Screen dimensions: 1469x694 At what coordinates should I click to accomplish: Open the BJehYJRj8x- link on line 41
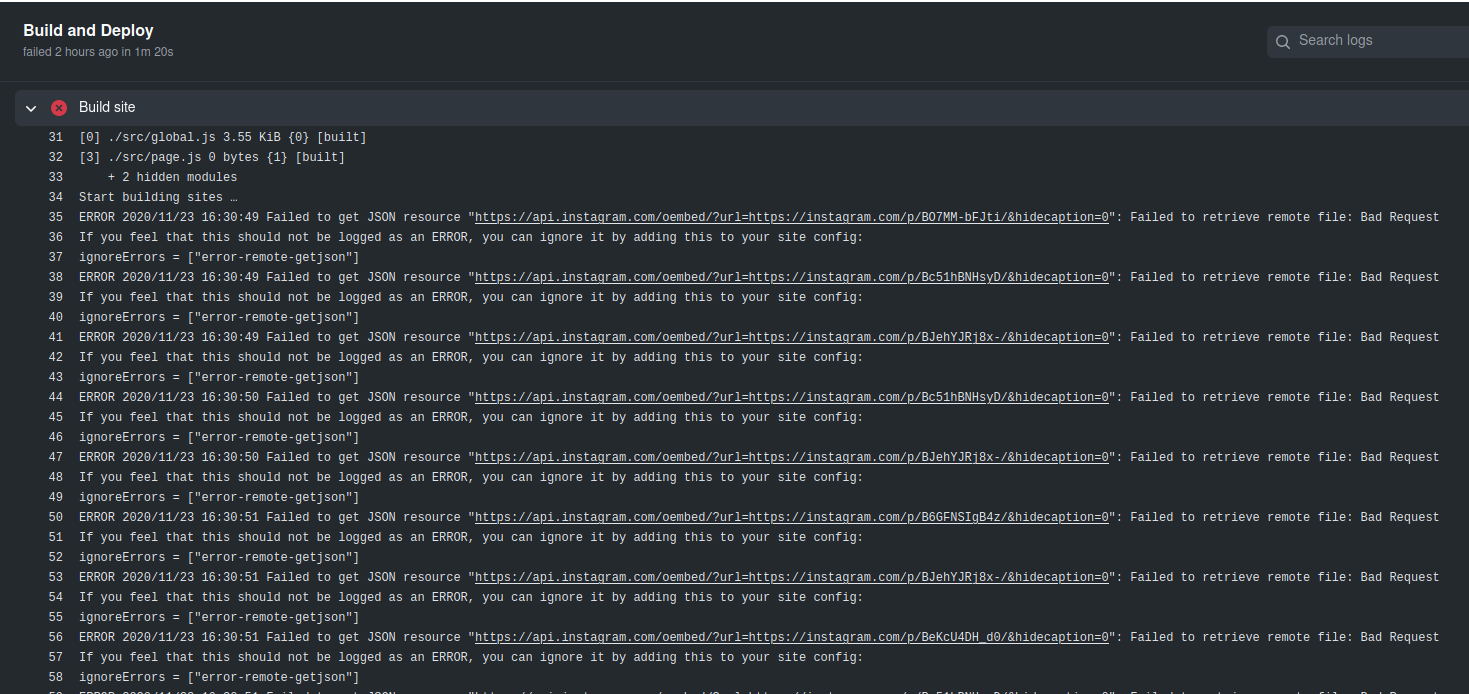791,337
